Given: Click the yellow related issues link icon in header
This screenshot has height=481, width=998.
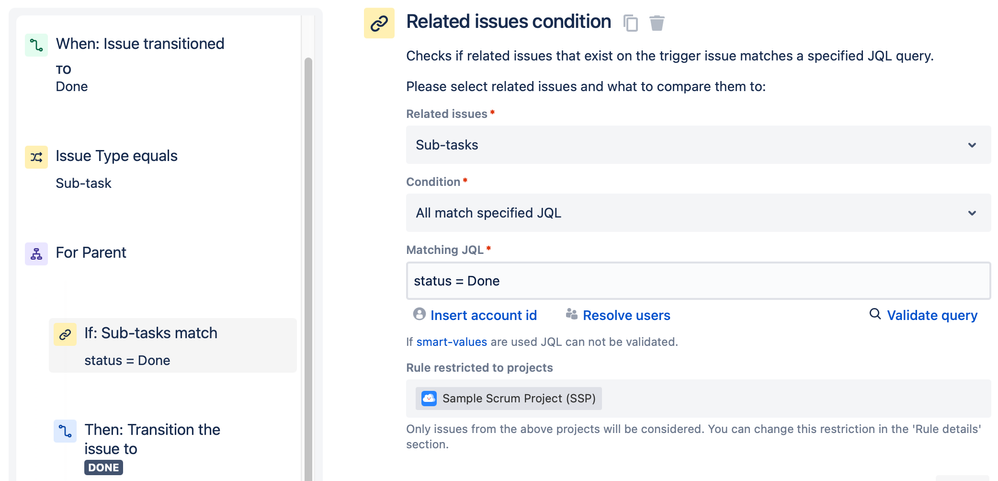Looking at the screenshot, I should (x=379, y=24).
